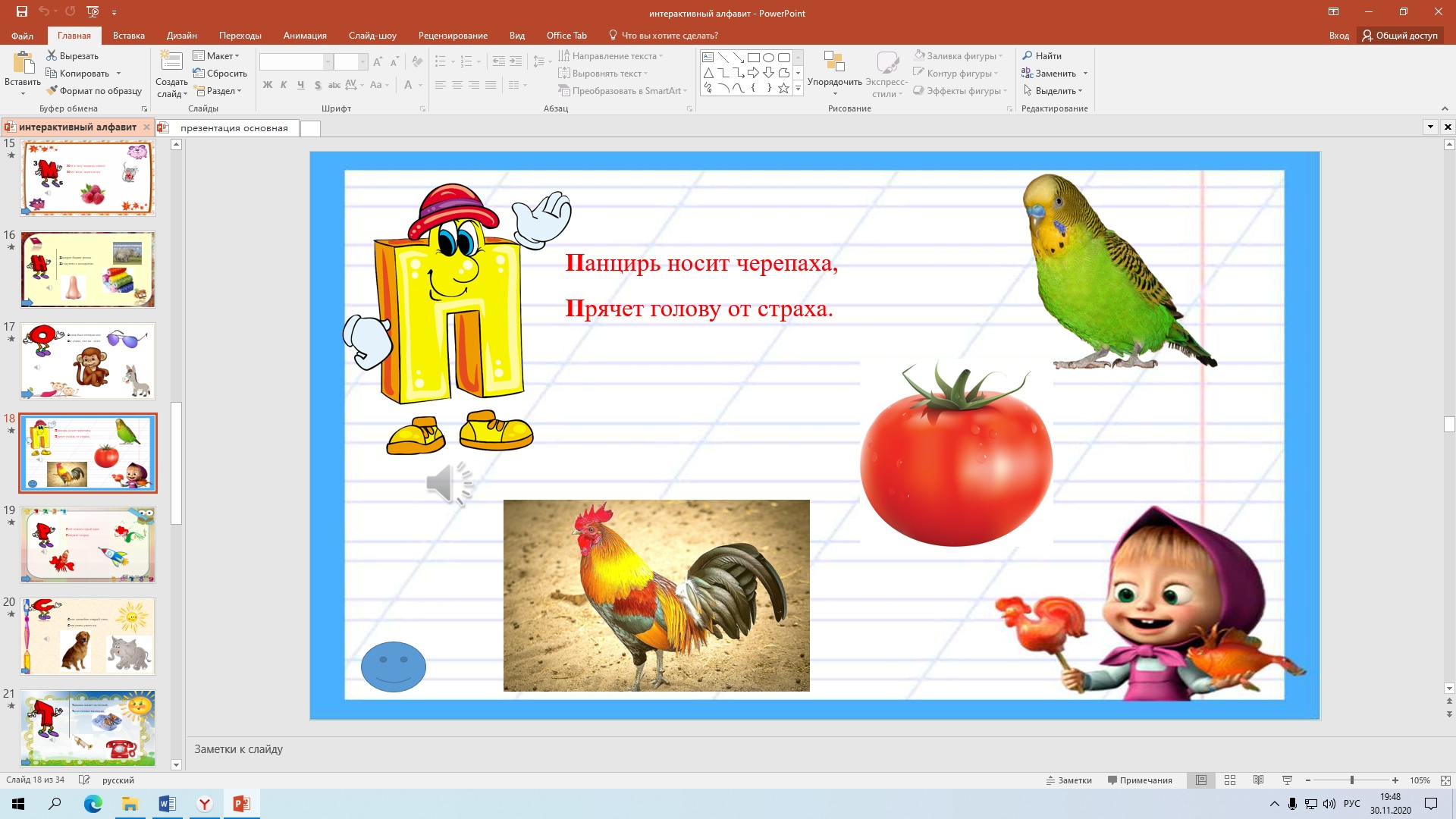Click the Find (Найти) button

pos(1042,56)
